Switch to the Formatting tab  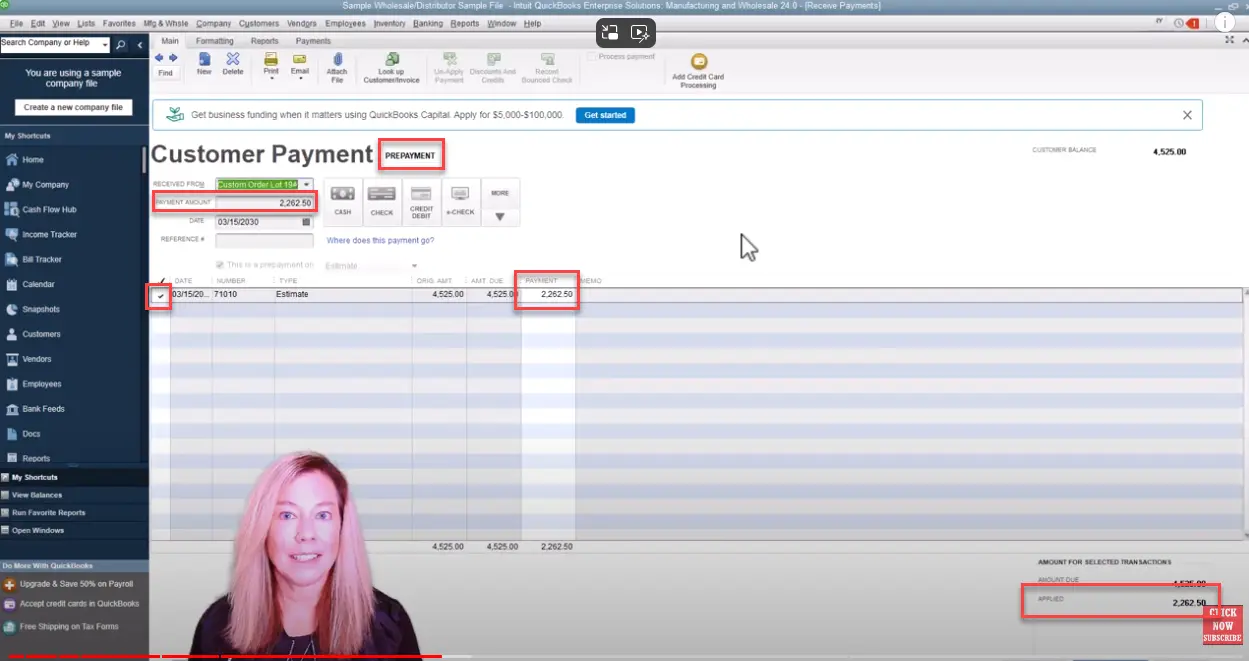coord(215,41)
